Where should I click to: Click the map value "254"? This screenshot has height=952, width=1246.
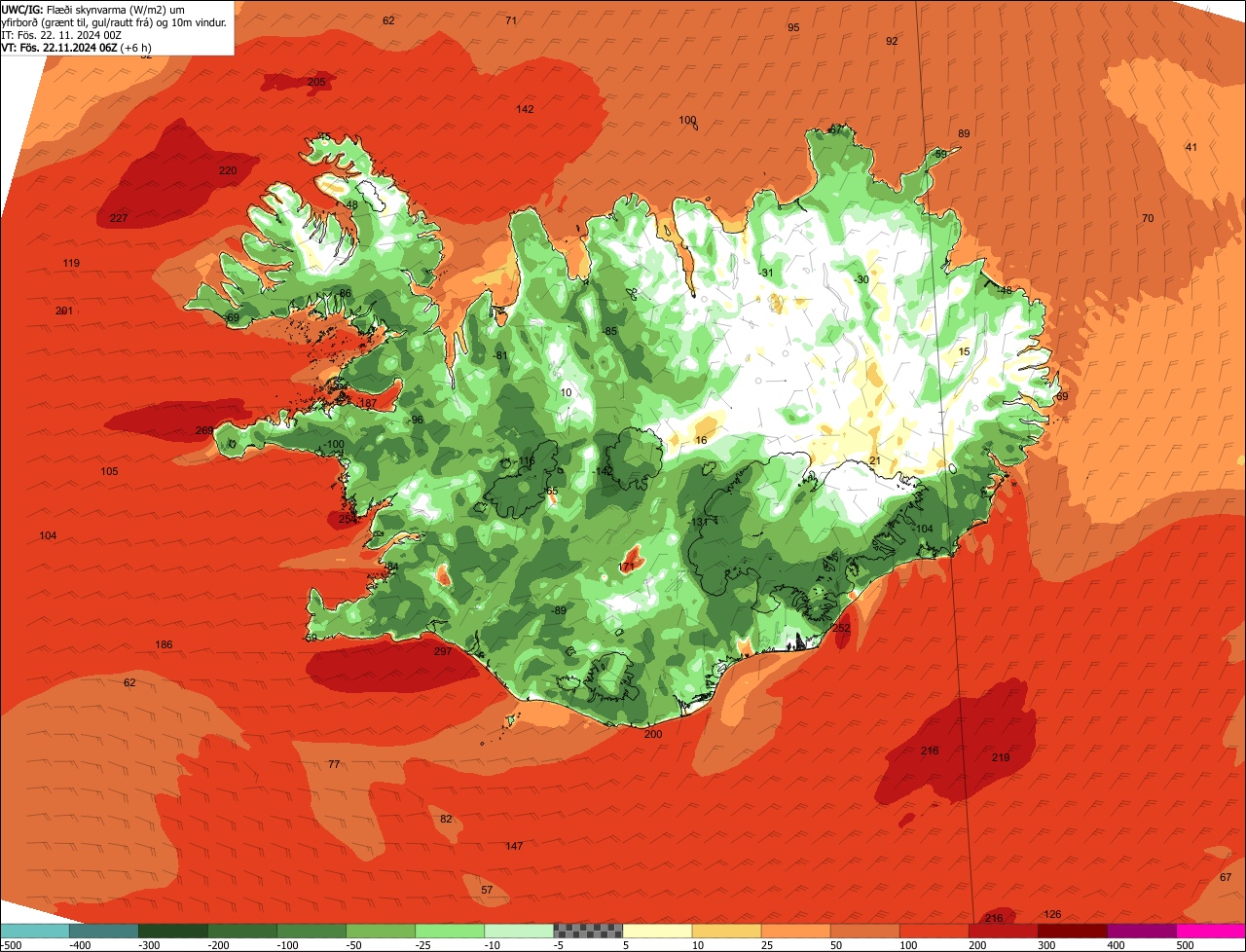(x=348, y=519)
